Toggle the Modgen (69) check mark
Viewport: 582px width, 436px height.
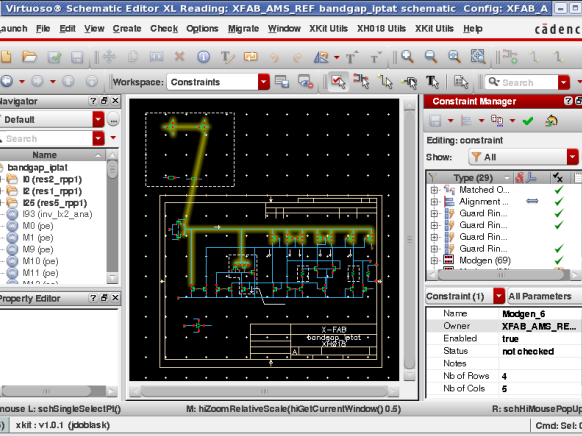559,260
